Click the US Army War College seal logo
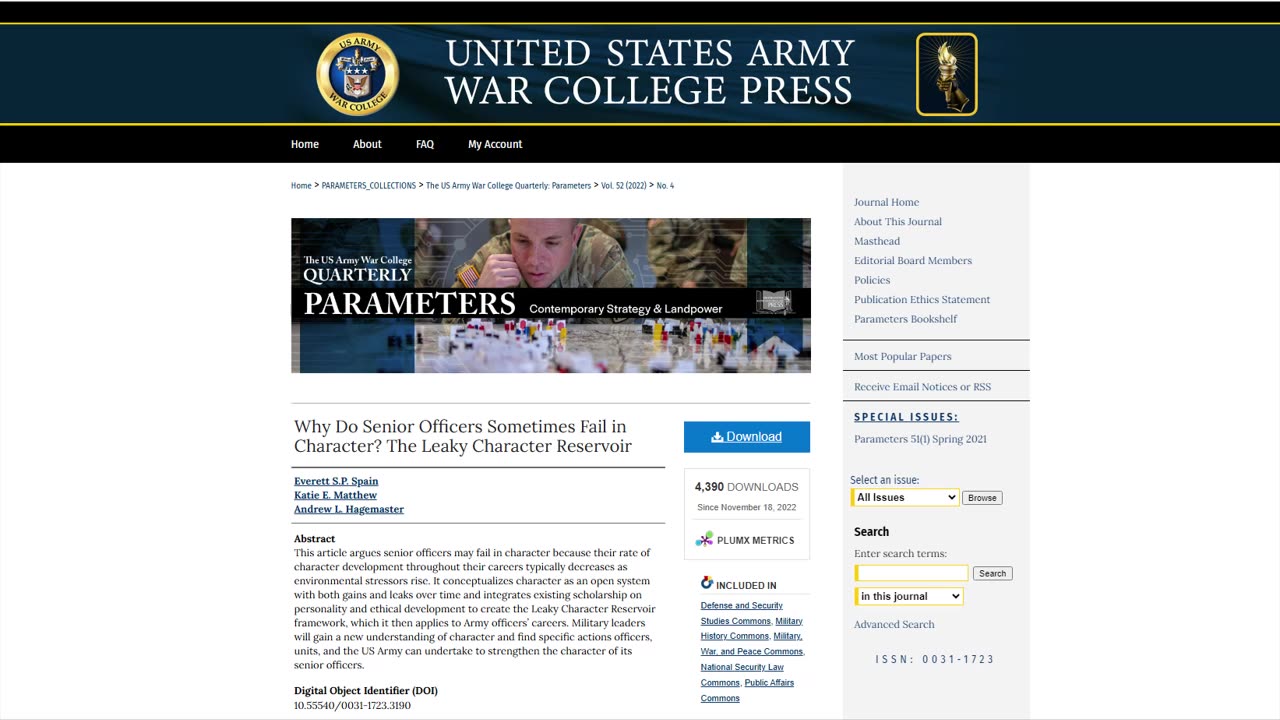 358,74
